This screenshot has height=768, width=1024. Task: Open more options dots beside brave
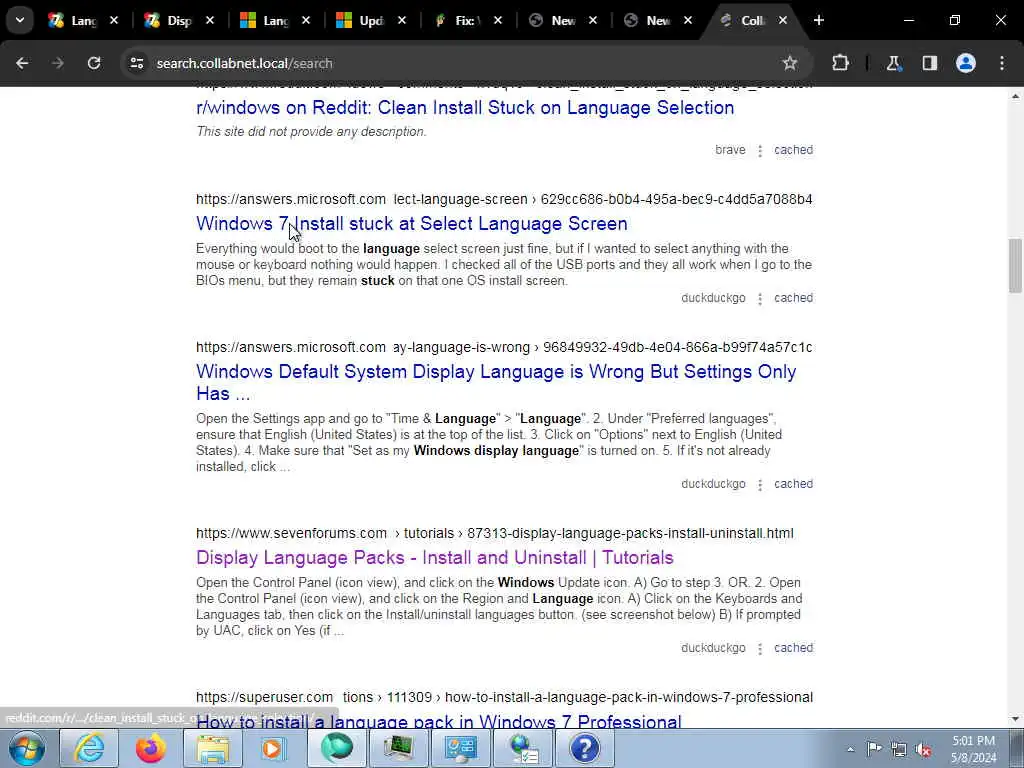[x=760, y=151]
